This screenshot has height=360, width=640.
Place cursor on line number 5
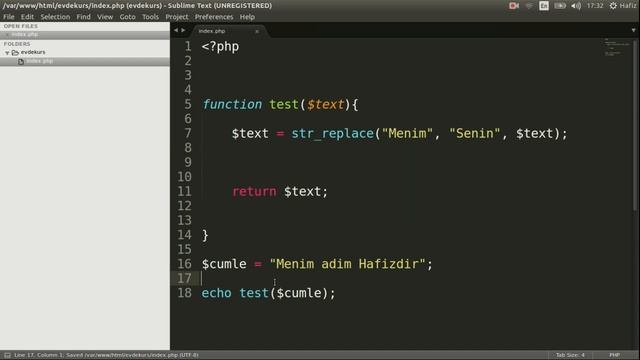click(188, 104)
